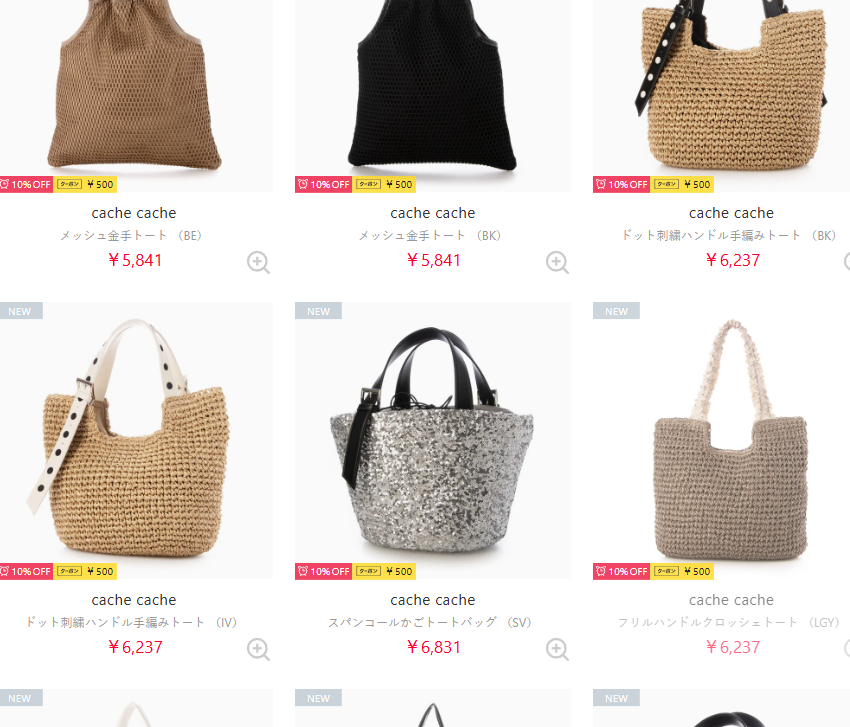Screen dimensions: 850x727
Task: Click cache cache brand above grey crochet tote
Action: tap(731, 600)
